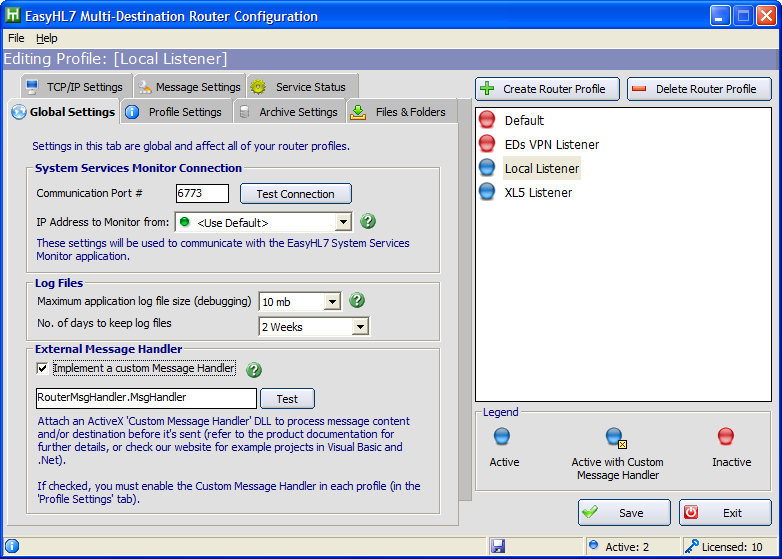Viewport: 782px width, 559px height.
Task: Click the floppy disk icon in status bar
Action: point(498,546)
